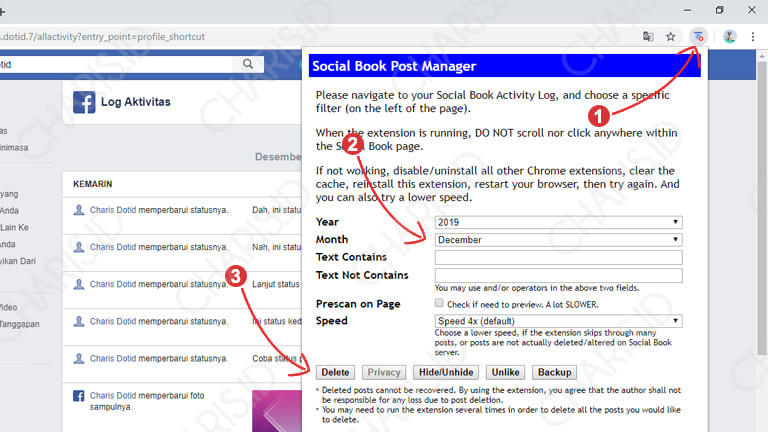Click the page vertical scrollbar

click(762, 206)
